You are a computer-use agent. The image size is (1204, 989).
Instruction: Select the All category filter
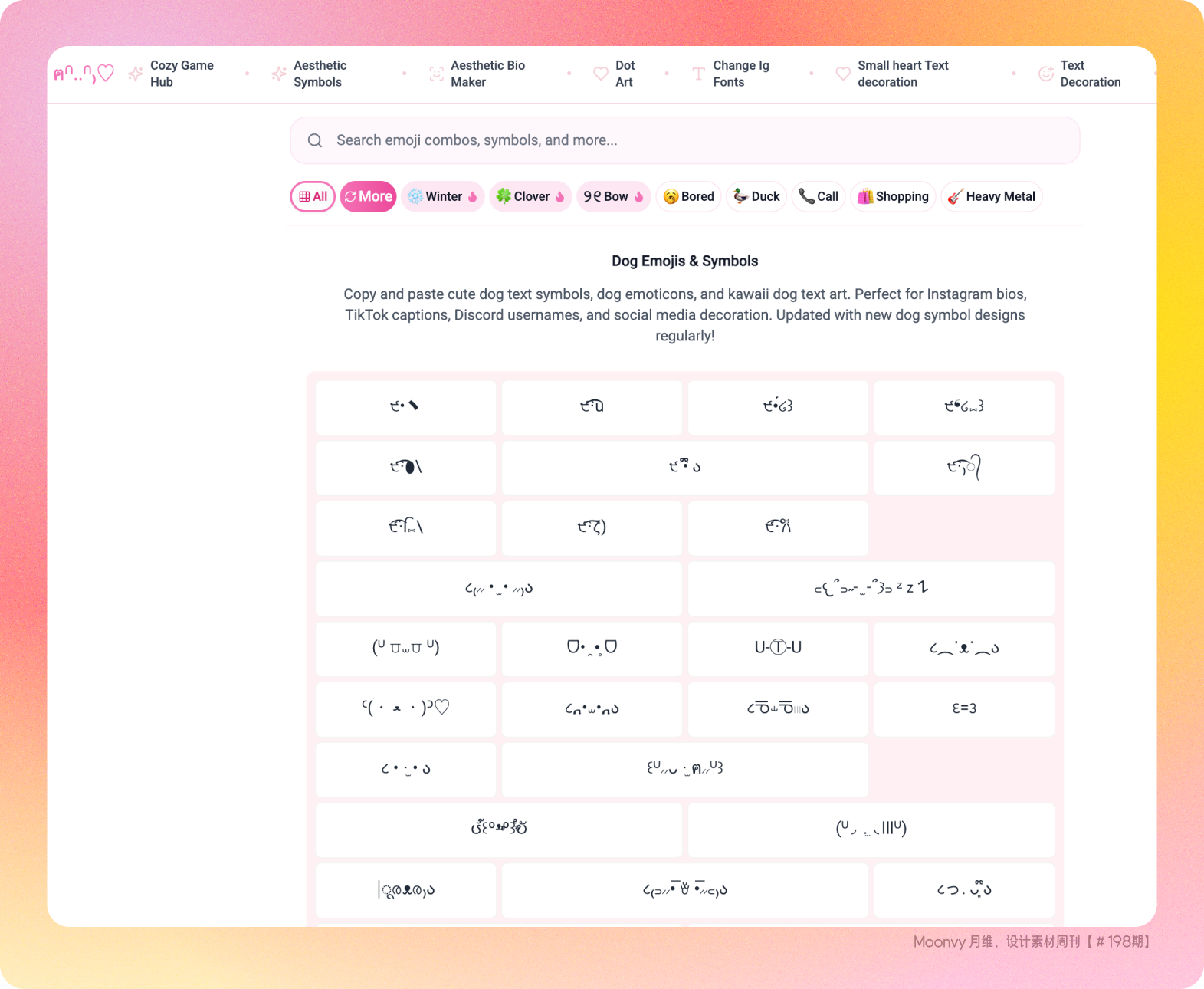[313, 196]
